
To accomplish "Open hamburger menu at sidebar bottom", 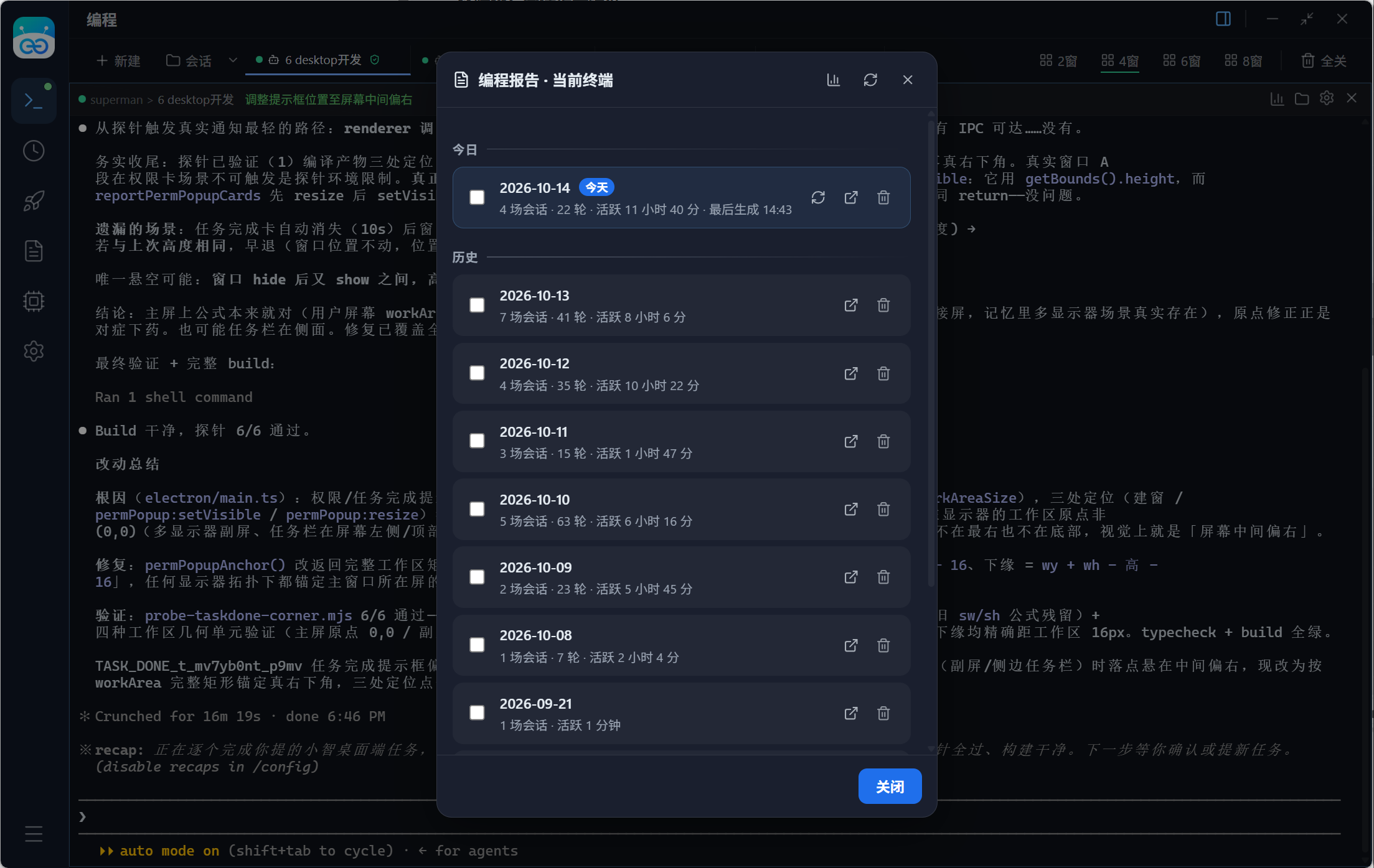I will click(x=34, y=834).
